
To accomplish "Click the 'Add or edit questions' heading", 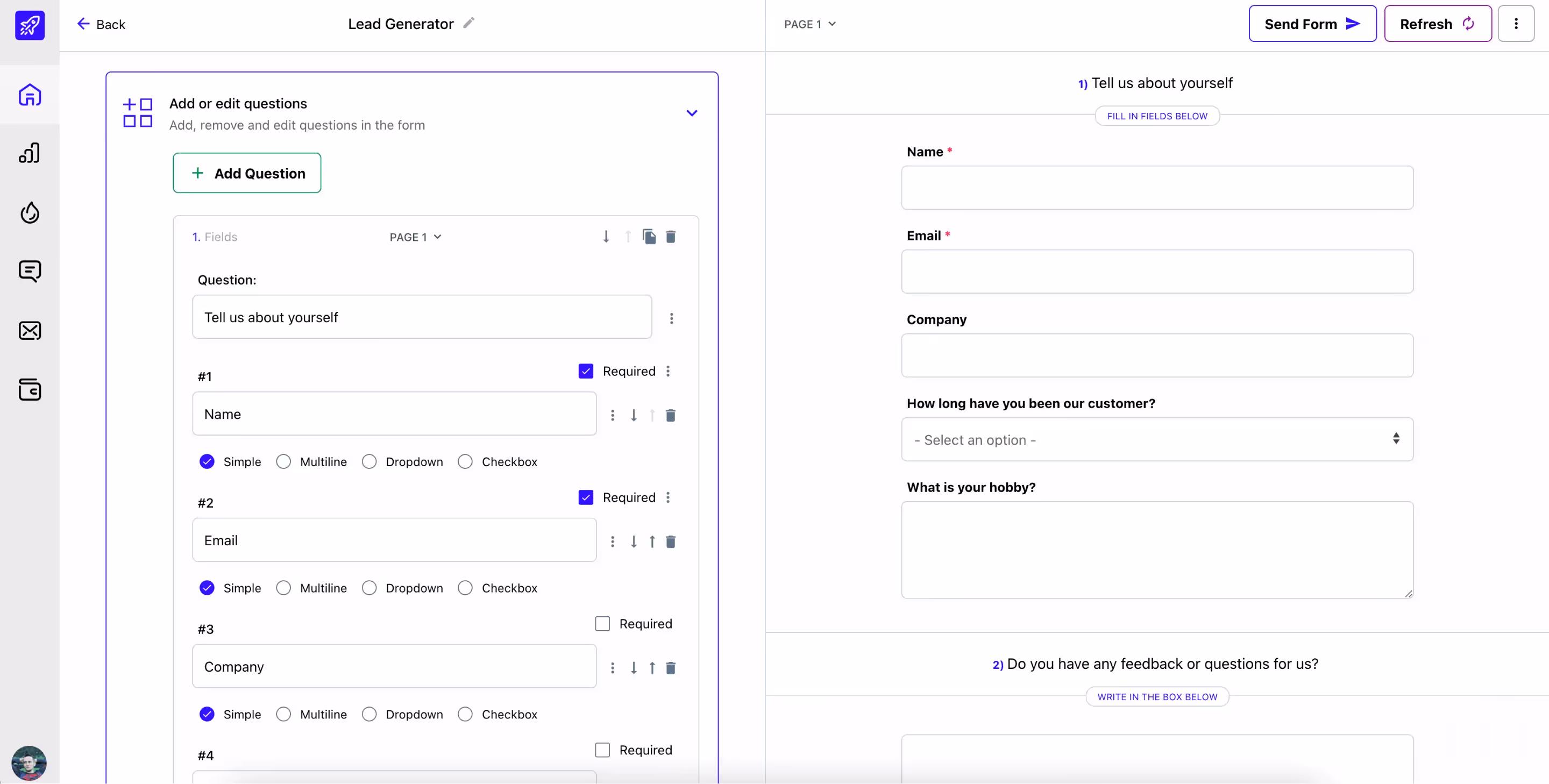I will 238,103.
